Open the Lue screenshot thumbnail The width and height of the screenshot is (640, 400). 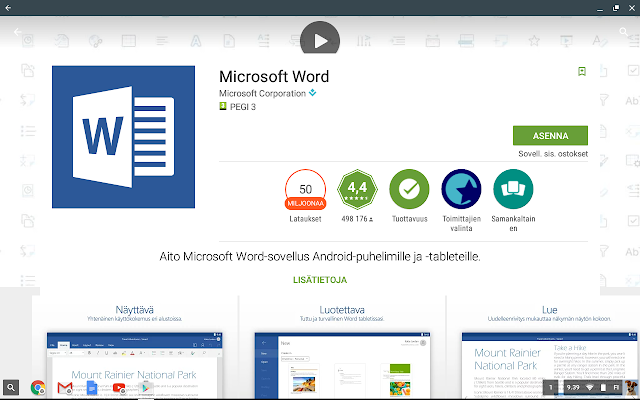click(x=548, y=352)
